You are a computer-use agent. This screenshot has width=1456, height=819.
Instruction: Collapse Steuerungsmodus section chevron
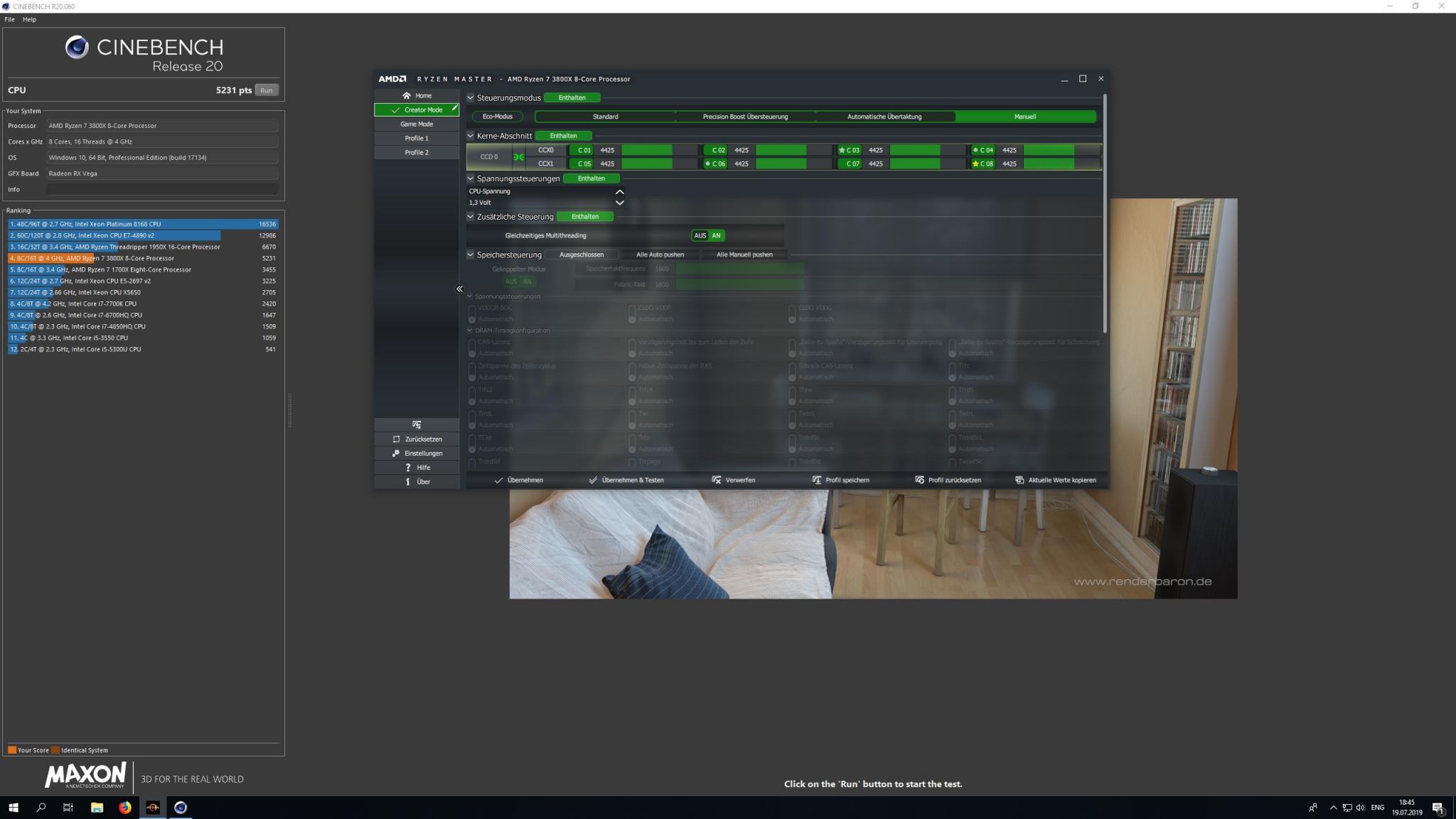point(470,97)
